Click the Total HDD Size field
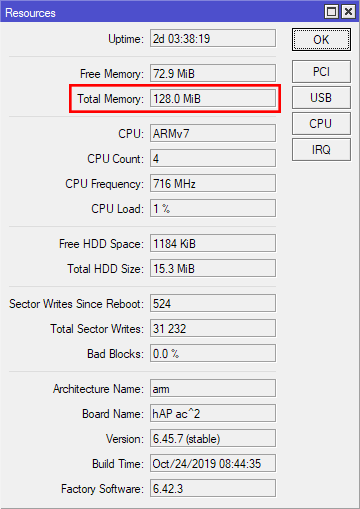Image resolution: width=360 pixels, height=509 pixels. [x=213, y=268]
